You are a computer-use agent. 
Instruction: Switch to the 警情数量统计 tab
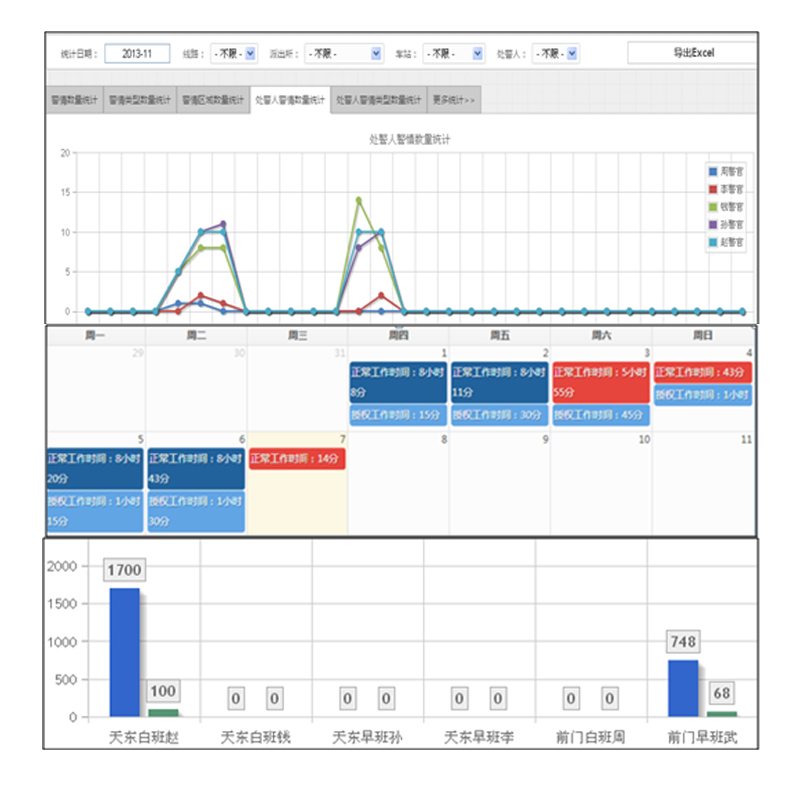(x=73, y=100)
